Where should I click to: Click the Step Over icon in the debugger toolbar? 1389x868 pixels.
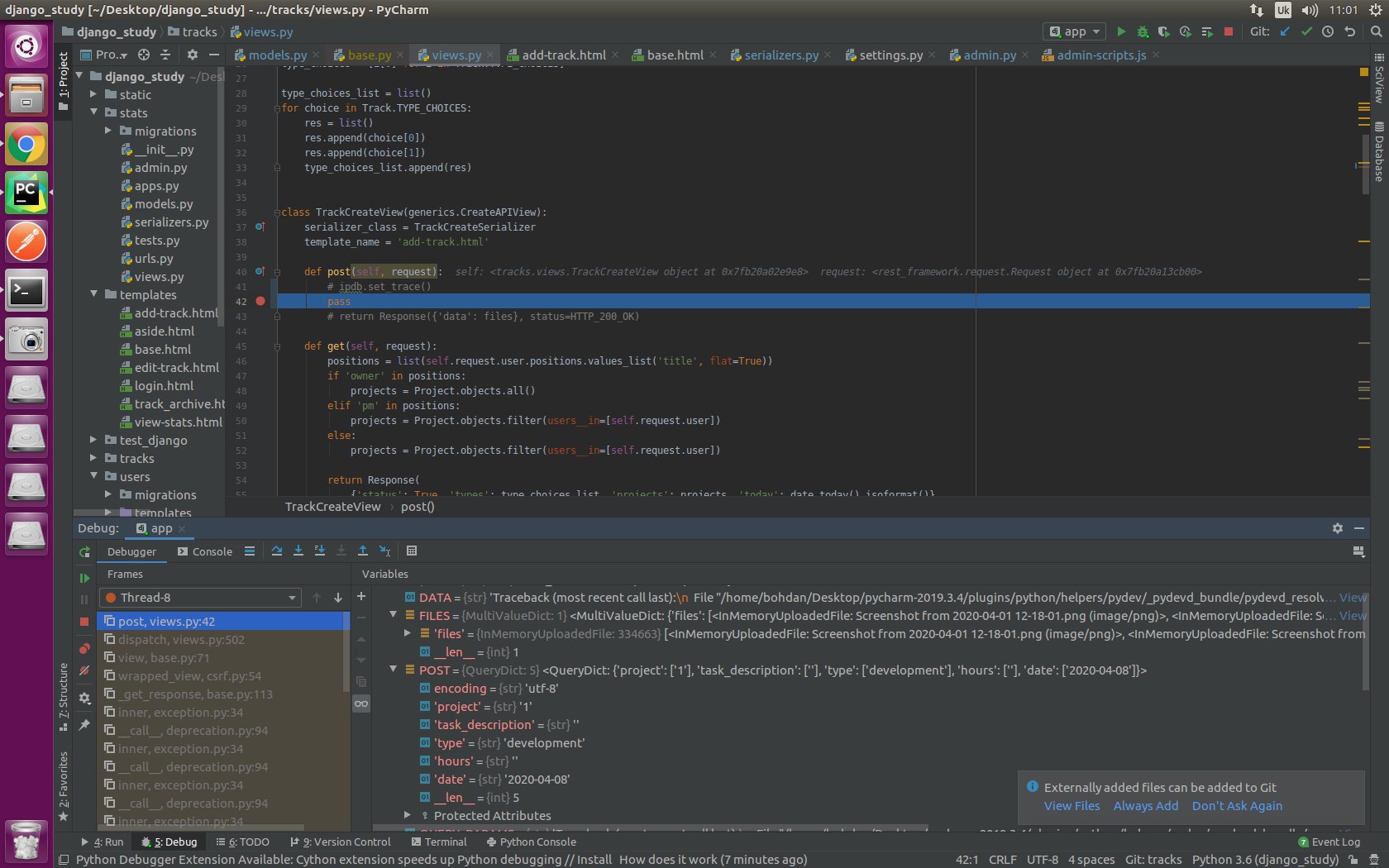pyautogui.click(x=277, y=551)
